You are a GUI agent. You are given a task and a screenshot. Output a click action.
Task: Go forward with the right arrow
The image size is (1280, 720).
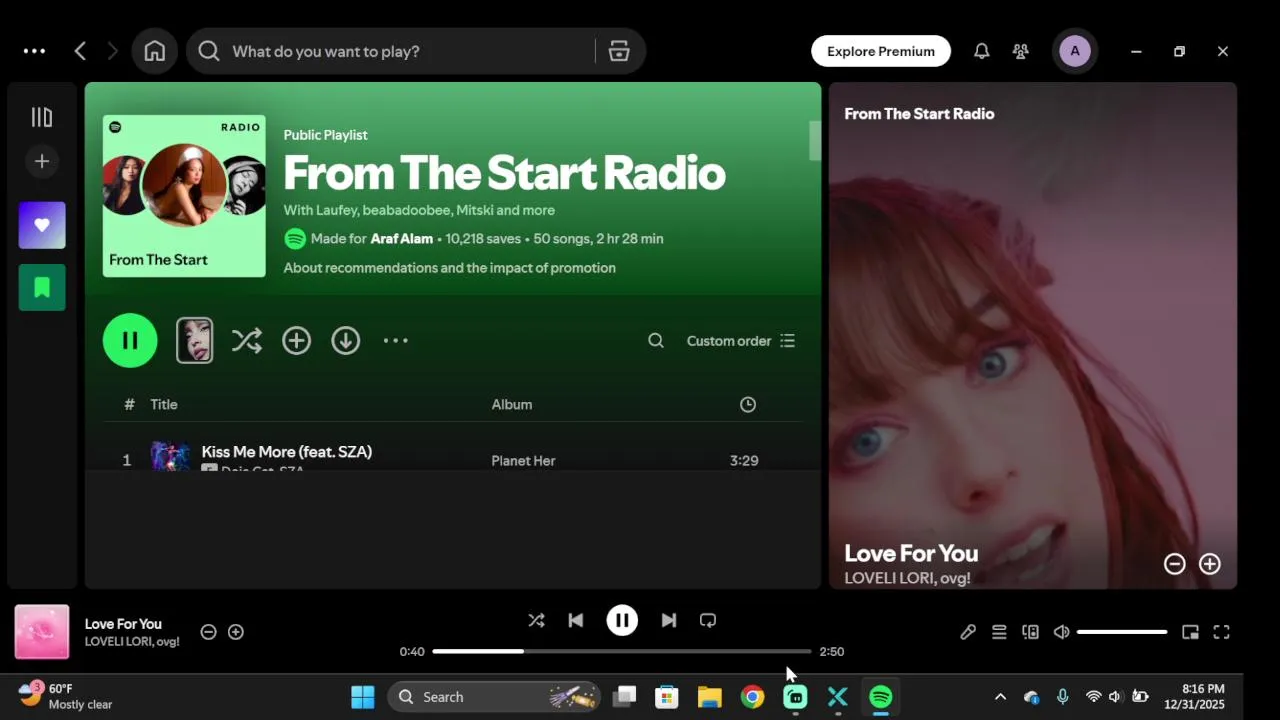(112, 51)
